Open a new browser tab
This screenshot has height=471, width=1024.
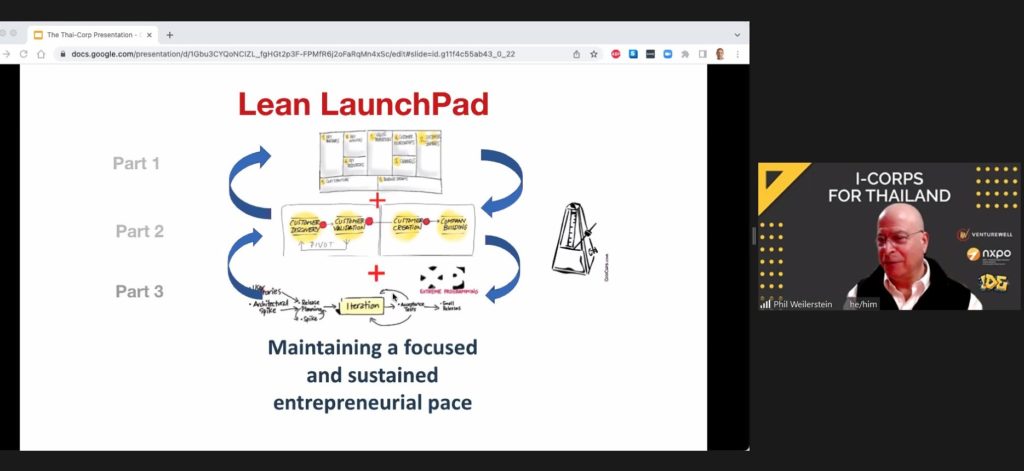point(169,34)
